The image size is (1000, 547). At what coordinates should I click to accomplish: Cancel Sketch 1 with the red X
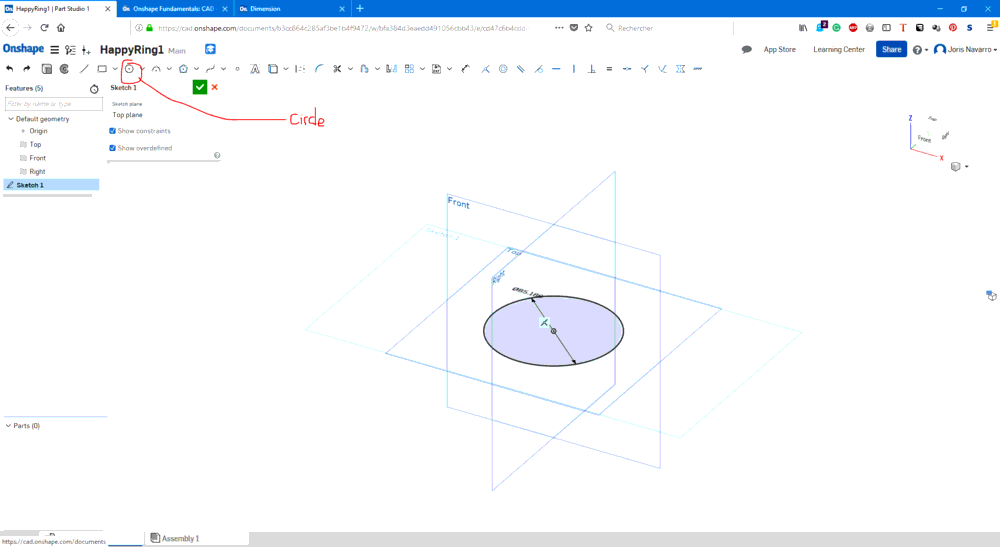click(x=215, y=87)
